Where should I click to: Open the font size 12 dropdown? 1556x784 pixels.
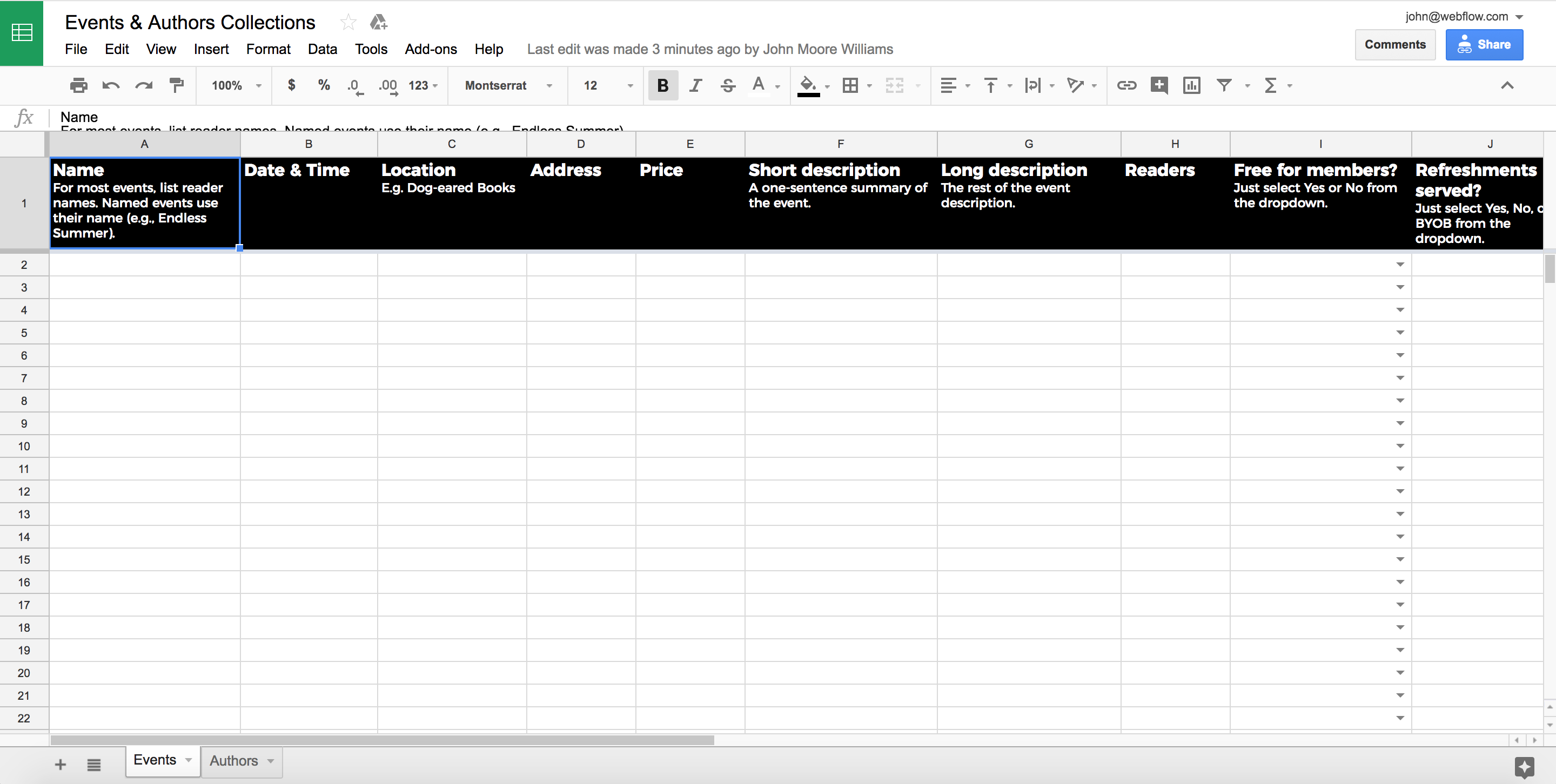pos(608,86)
